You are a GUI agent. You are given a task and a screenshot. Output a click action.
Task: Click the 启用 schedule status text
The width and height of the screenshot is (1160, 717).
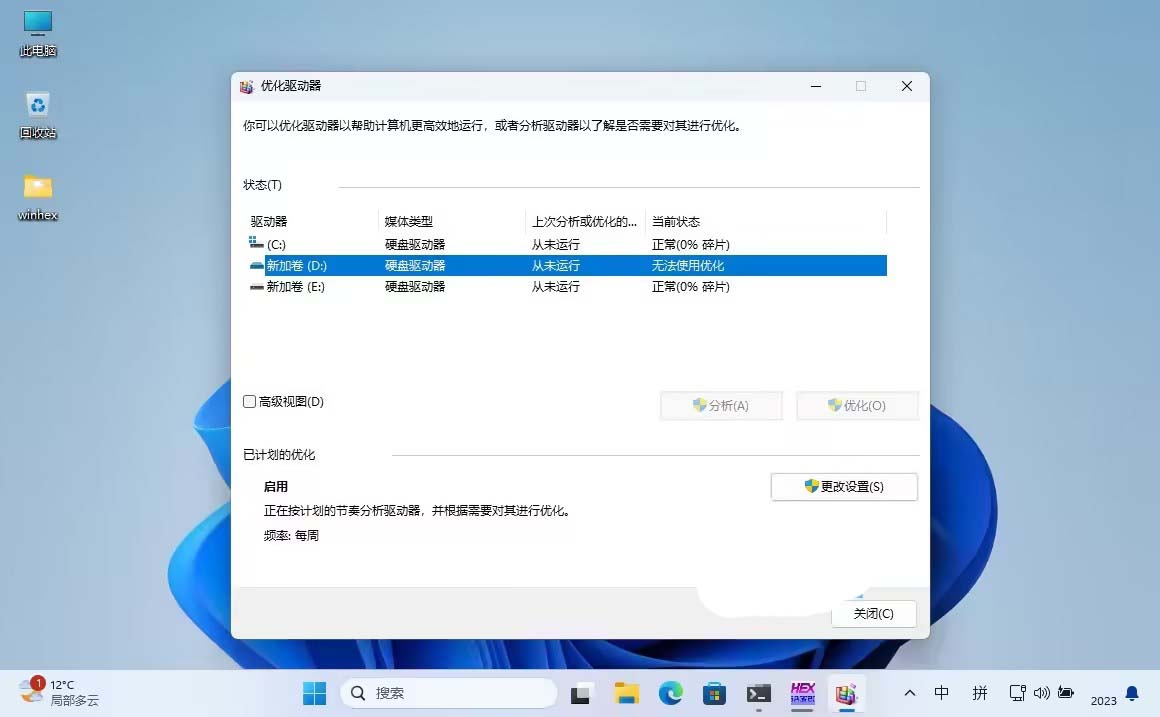[x=276, y=487]
